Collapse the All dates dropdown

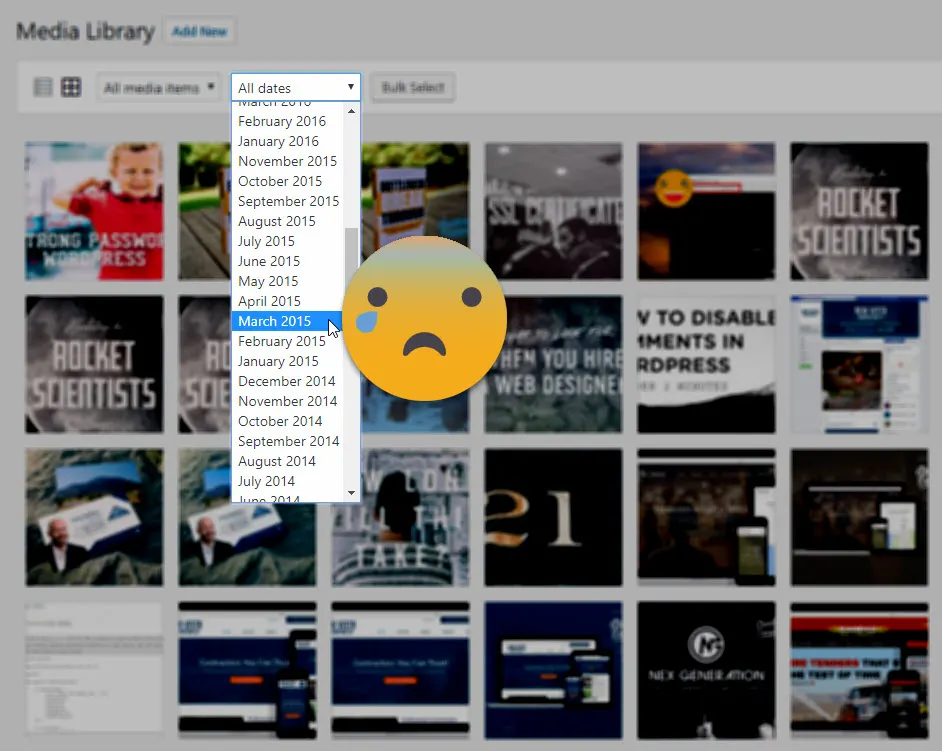point(296,88)
